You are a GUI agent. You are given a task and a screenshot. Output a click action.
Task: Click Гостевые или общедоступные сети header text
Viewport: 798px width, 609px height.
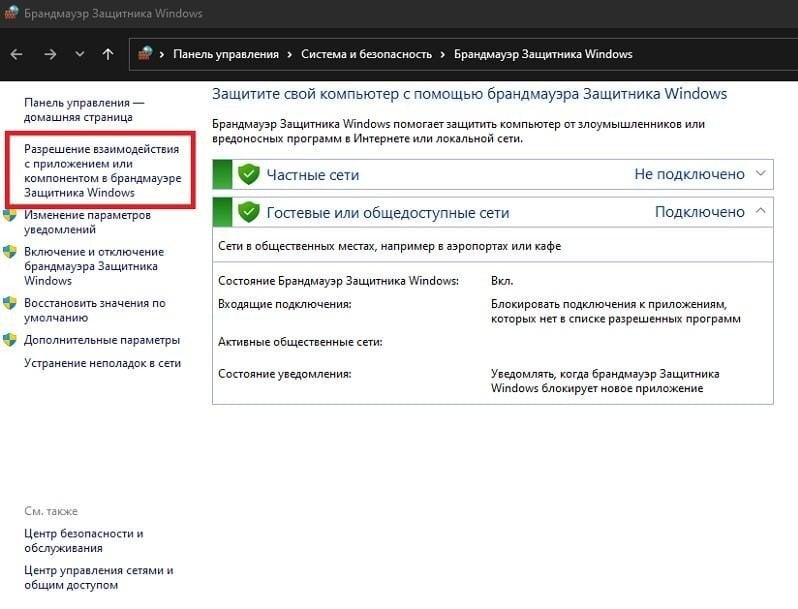(x=388, y=213)
